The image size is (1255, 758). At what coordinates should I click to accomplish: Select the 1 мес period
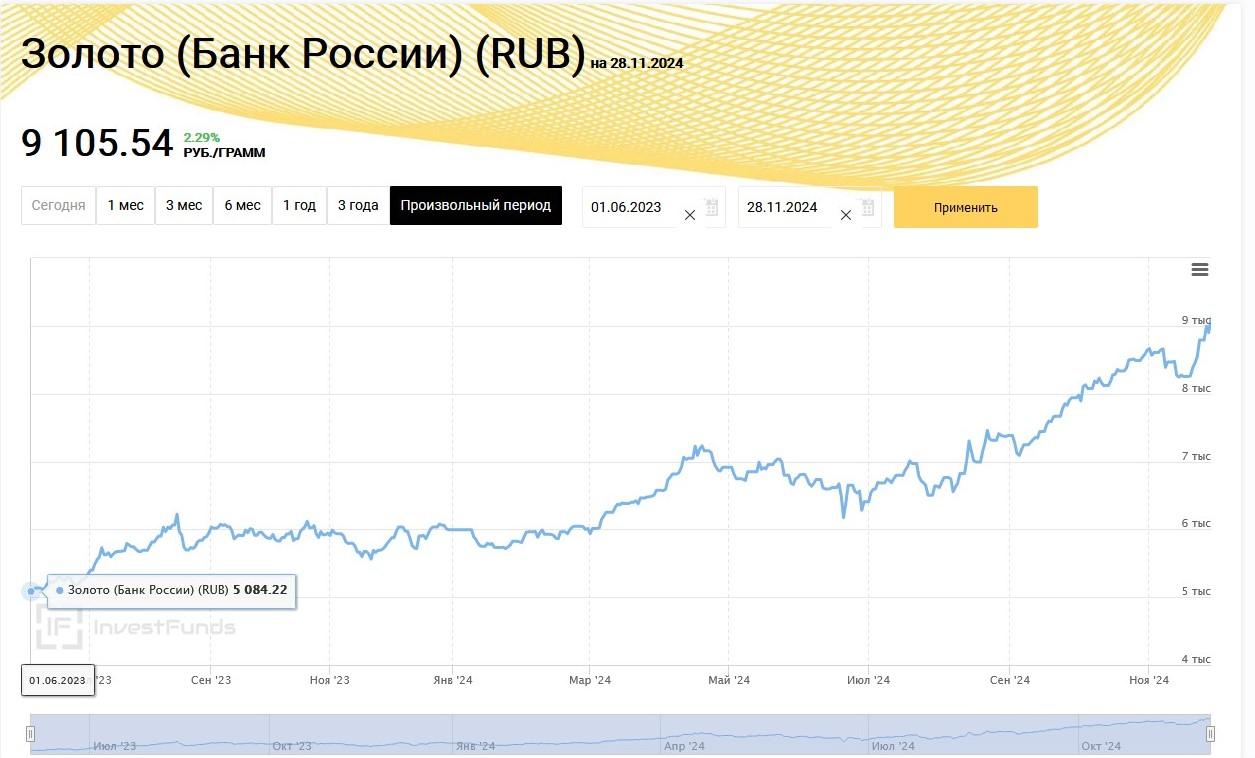tap(126, 206)
